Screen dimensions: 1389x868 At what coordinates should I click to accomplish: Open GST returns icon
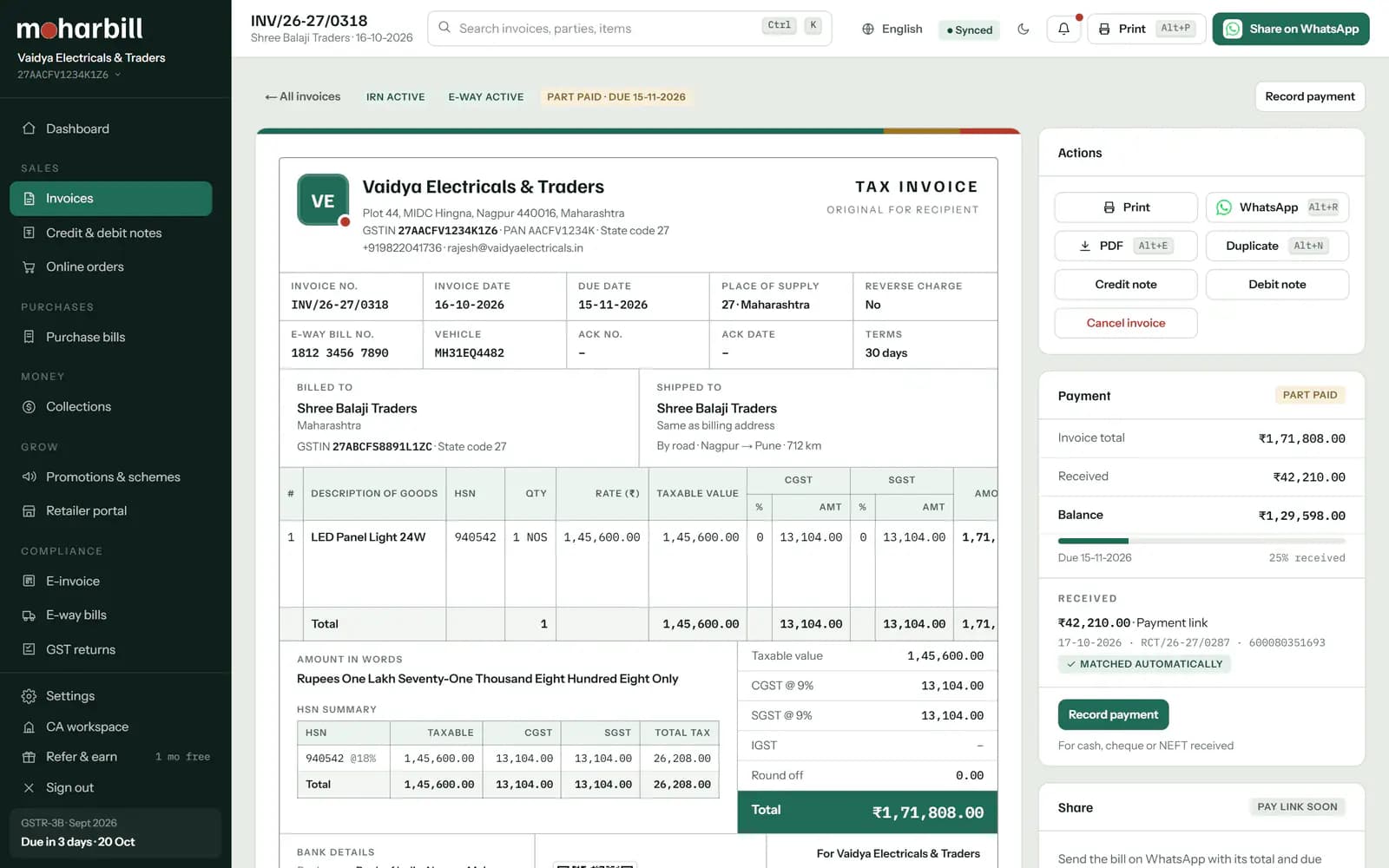click(x=29, y=649)
